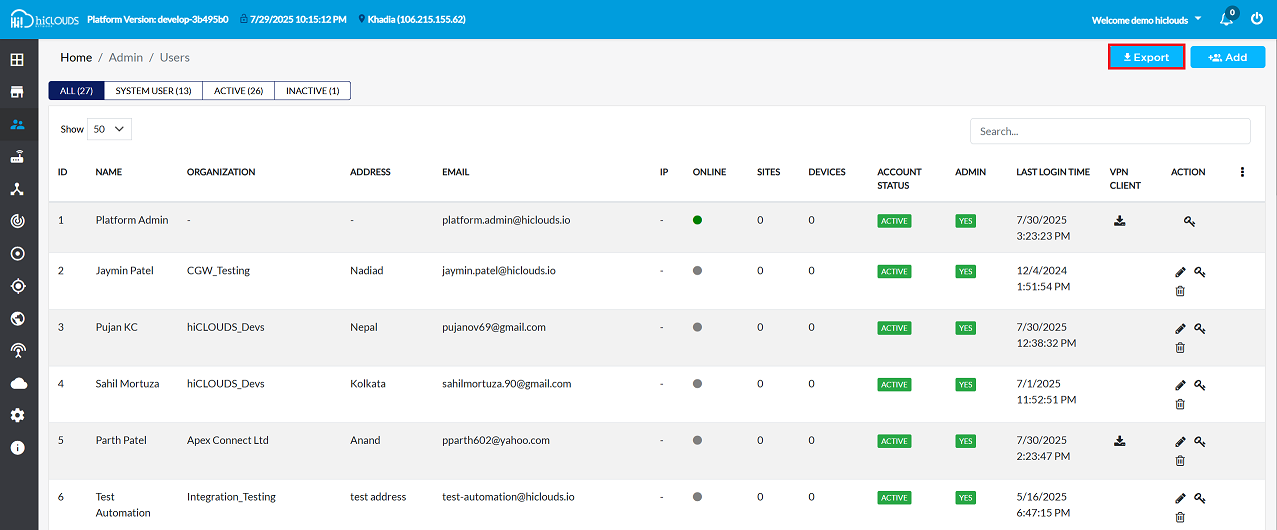Open the settings gear in sidebar

pyautogui.click(x=17, y=415)
